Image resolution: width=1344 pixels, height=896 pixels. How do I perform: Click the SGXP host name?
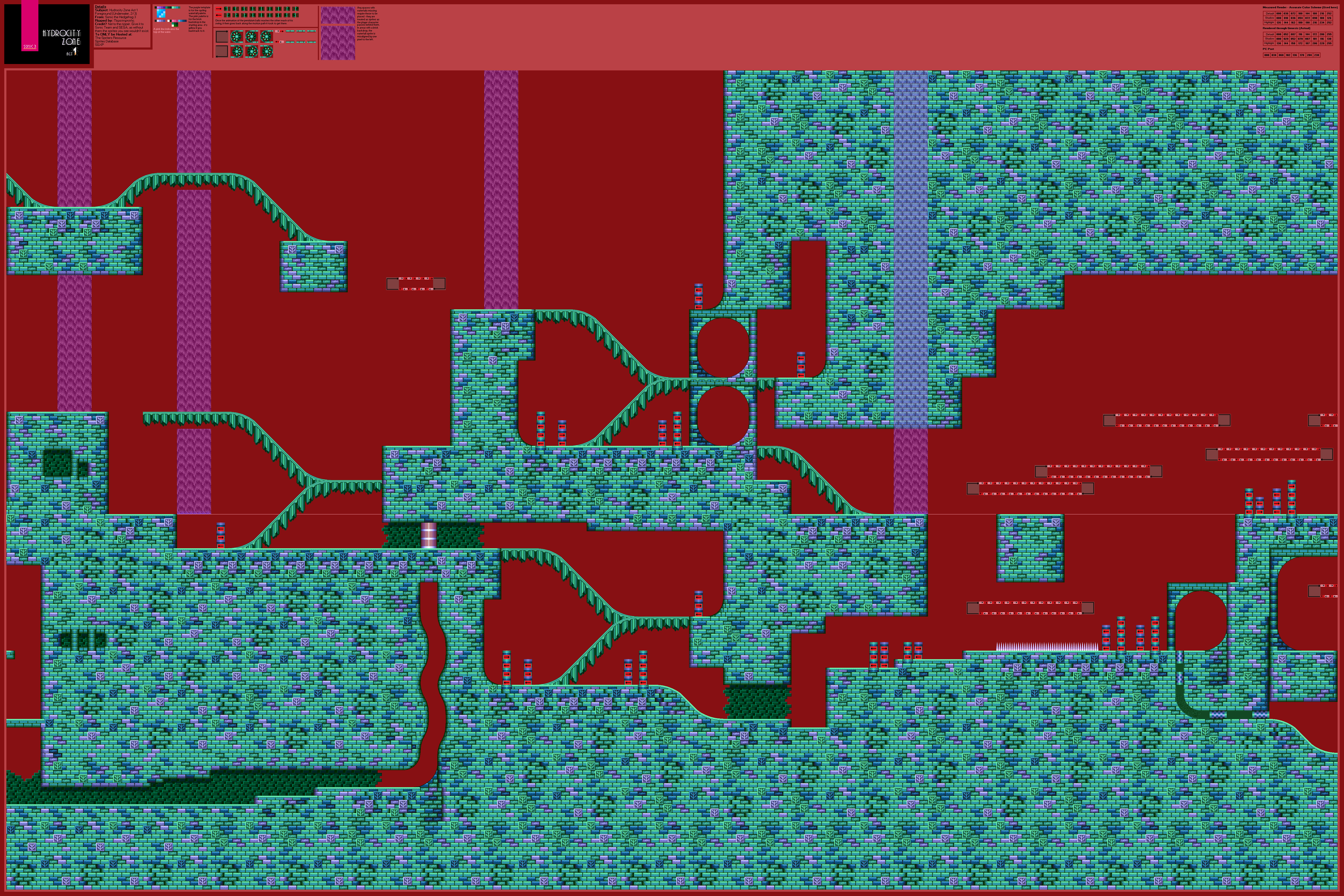[99, 45]
